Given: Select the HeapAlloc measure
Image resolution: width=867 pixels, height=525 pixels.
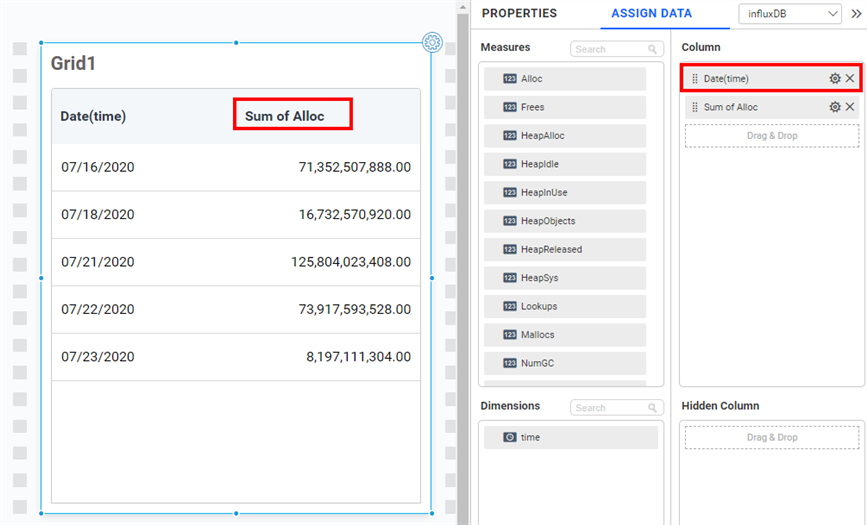Looking at the screenshot, I should coord(564,136).
